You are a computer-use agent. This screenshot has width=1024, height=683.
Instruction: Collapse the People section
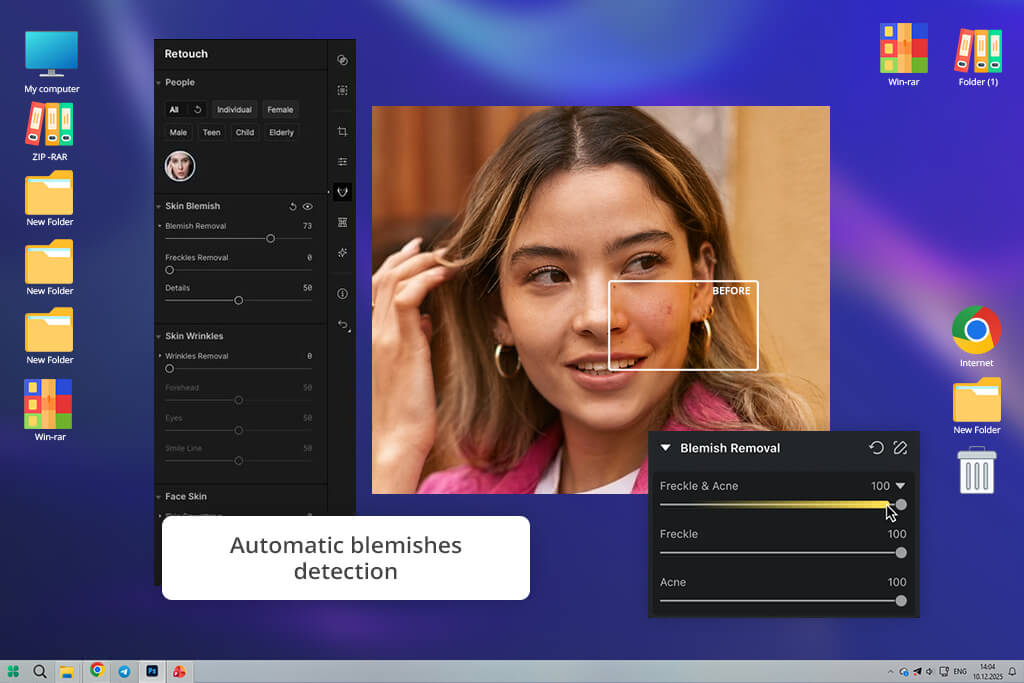(159, 83)
